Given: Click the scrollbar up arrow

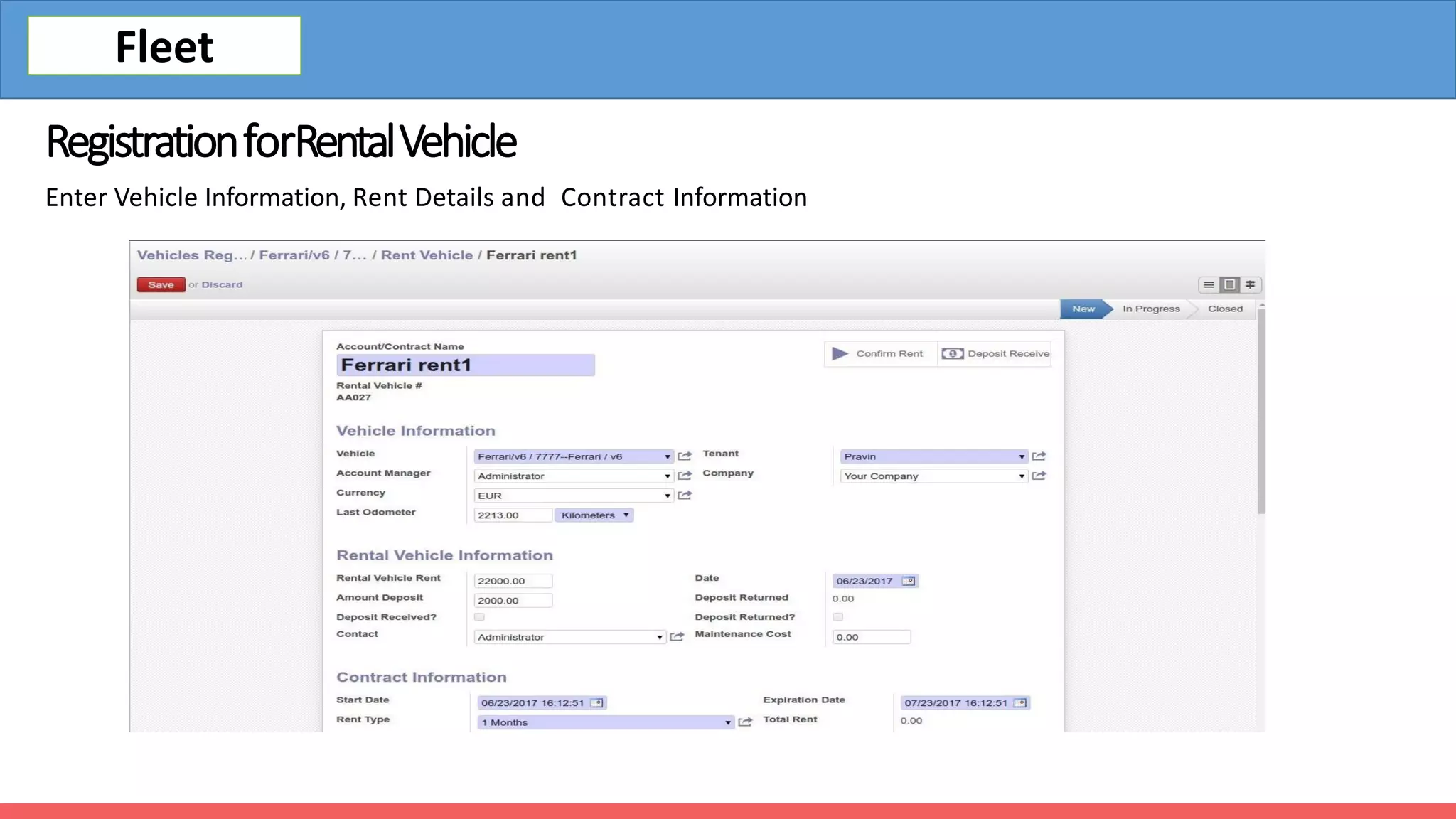Looking at the screenshot, I should pos(1261,304).
